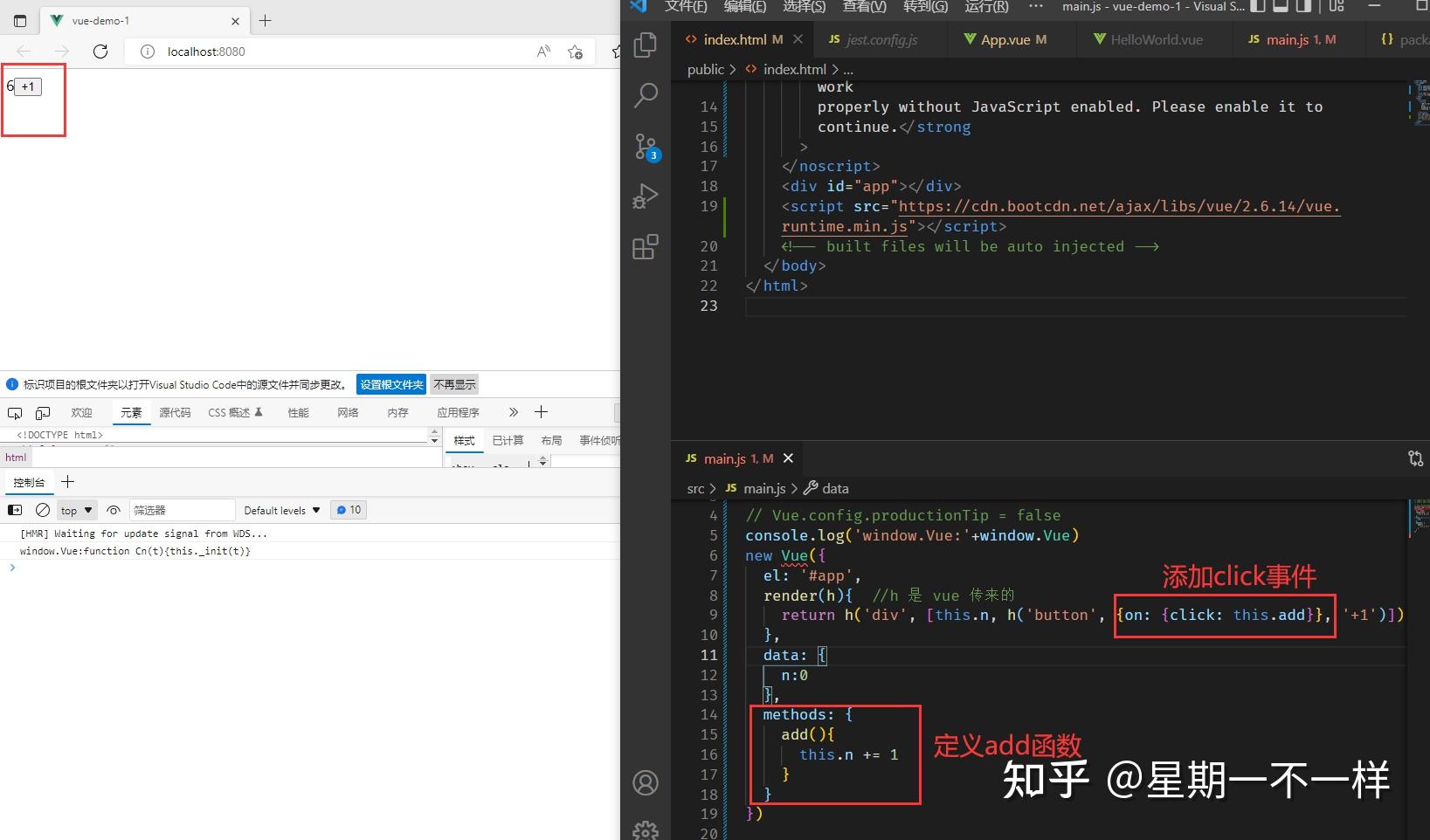The width and height of the screenshot is (1430, 840).
Task: Toggle the VS Code primary sidebar layout
Action: (1258, 6)
